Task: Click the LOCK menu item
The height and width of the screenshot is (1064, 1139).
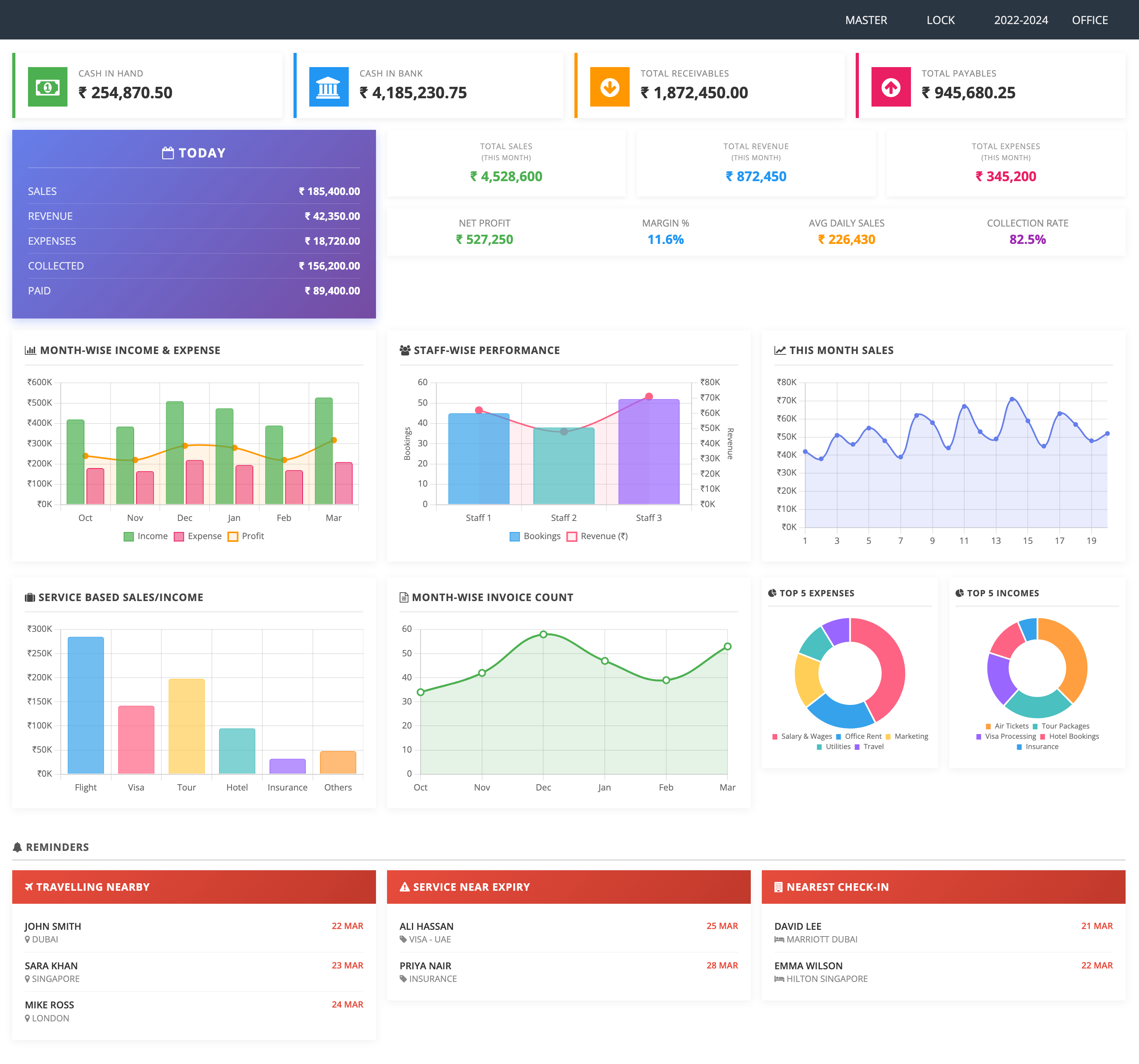Action: [940, 20]
